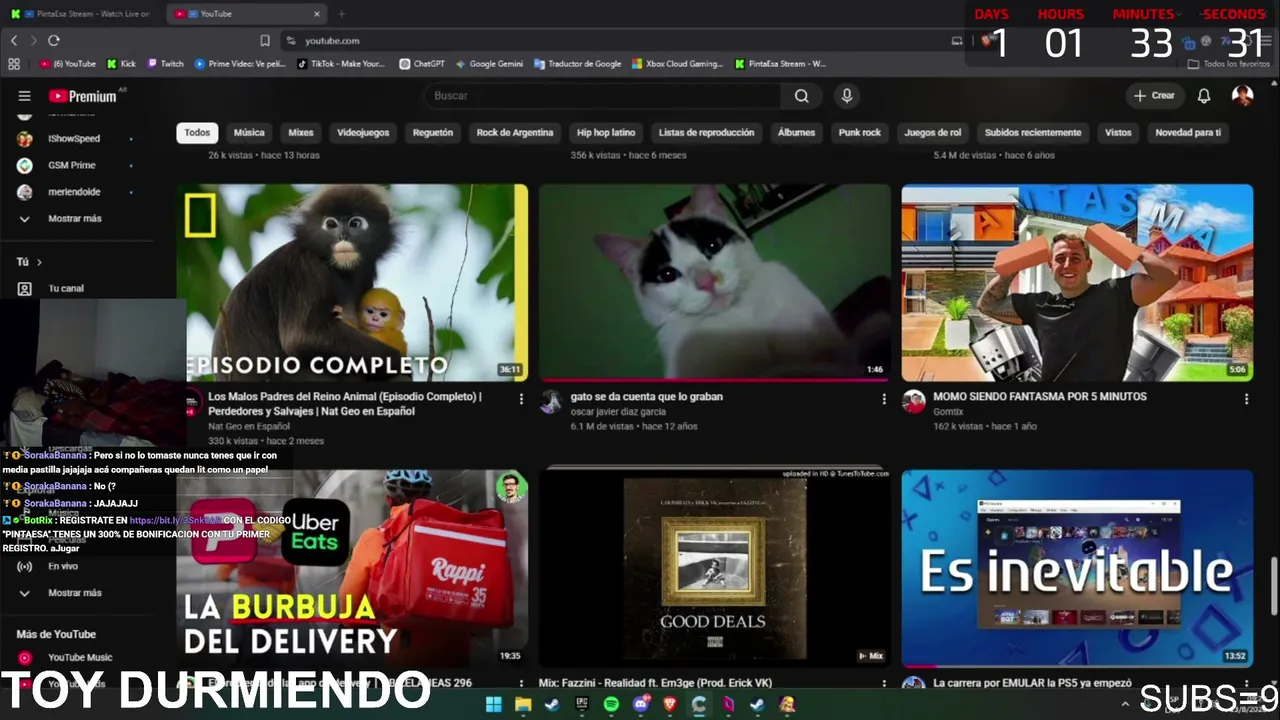The height and width of the screenshot is (720, 1280).
Task: Play the Good Deals mix thumbnail
Action: pyautogui.click(x=714, y=568)
